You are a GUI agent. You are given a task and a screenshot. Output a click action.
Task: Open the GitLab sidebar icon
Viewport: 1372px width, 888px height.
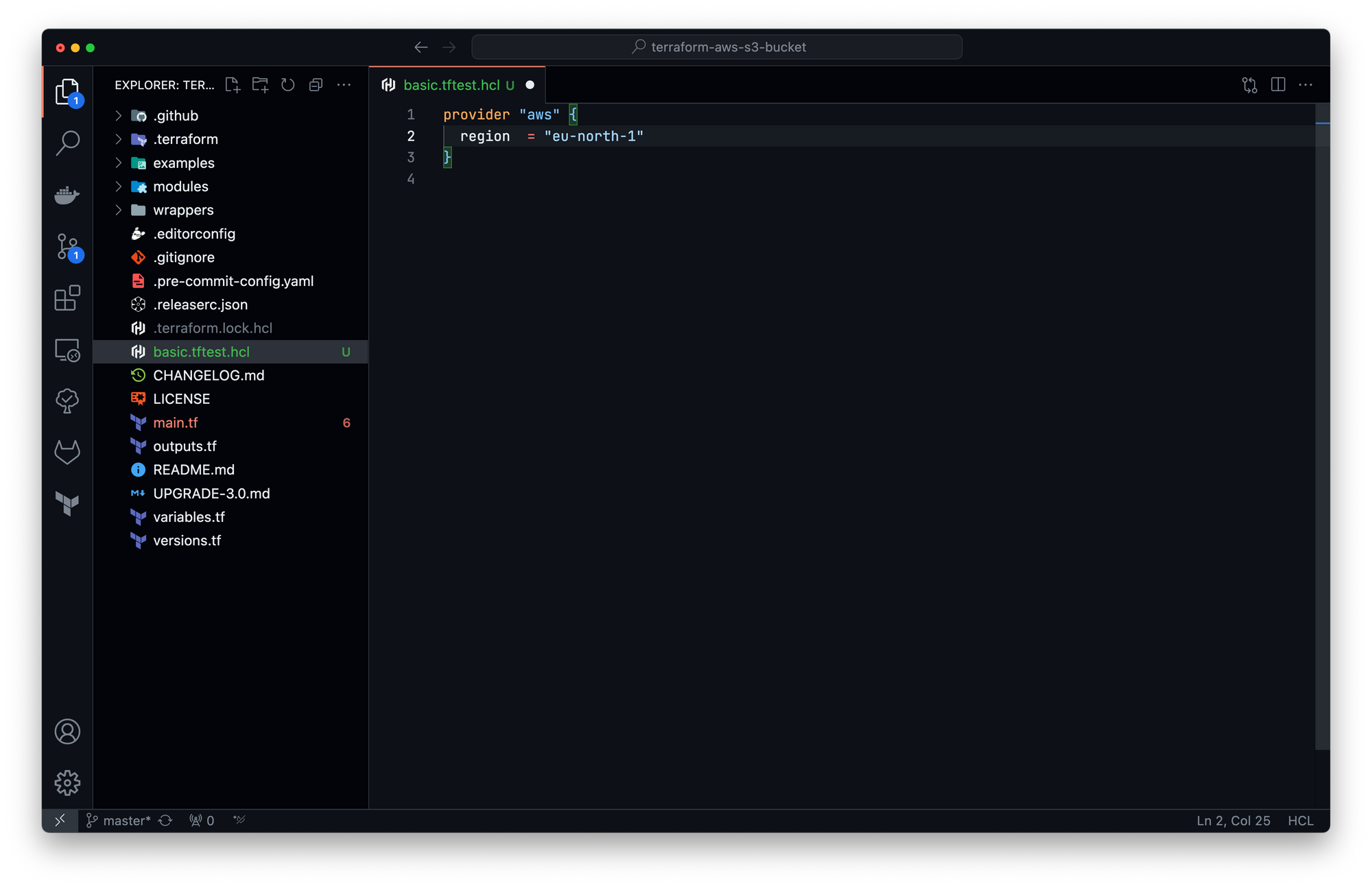(67, 452)
